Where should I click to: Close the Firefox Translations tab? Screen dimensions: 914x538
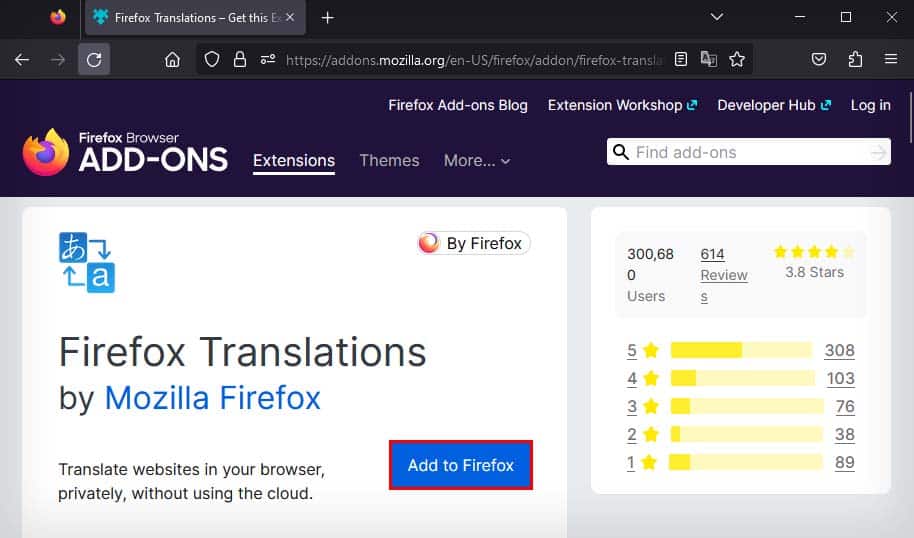pos(290,17)
